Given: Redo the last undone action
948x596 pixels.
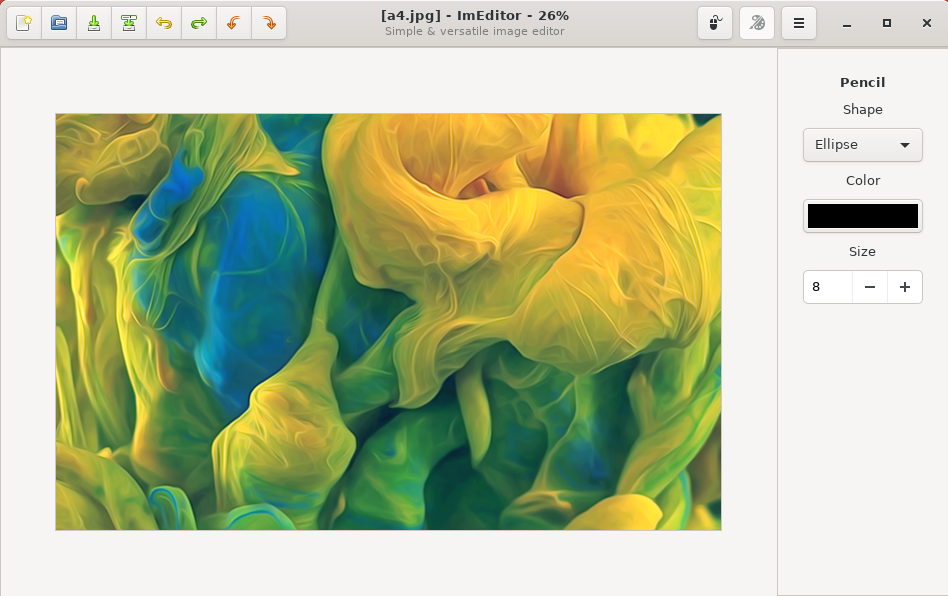Looking at the screenshot, I should [x=199, y=23].
